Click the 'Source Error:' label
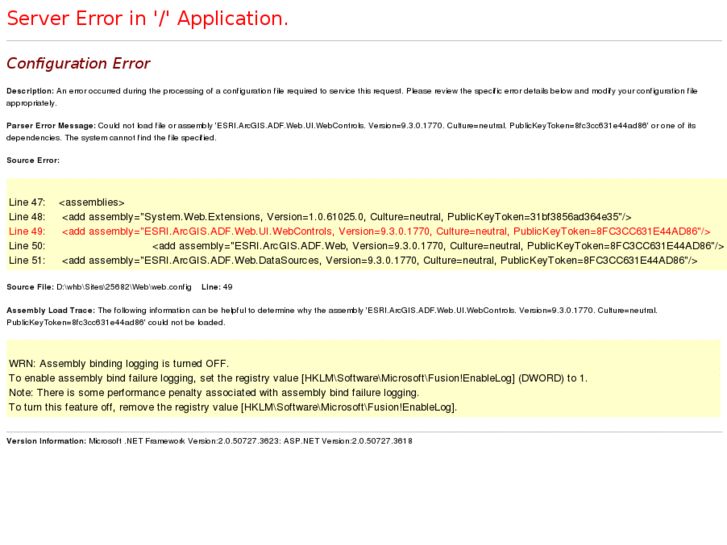 tap(33, 160)
